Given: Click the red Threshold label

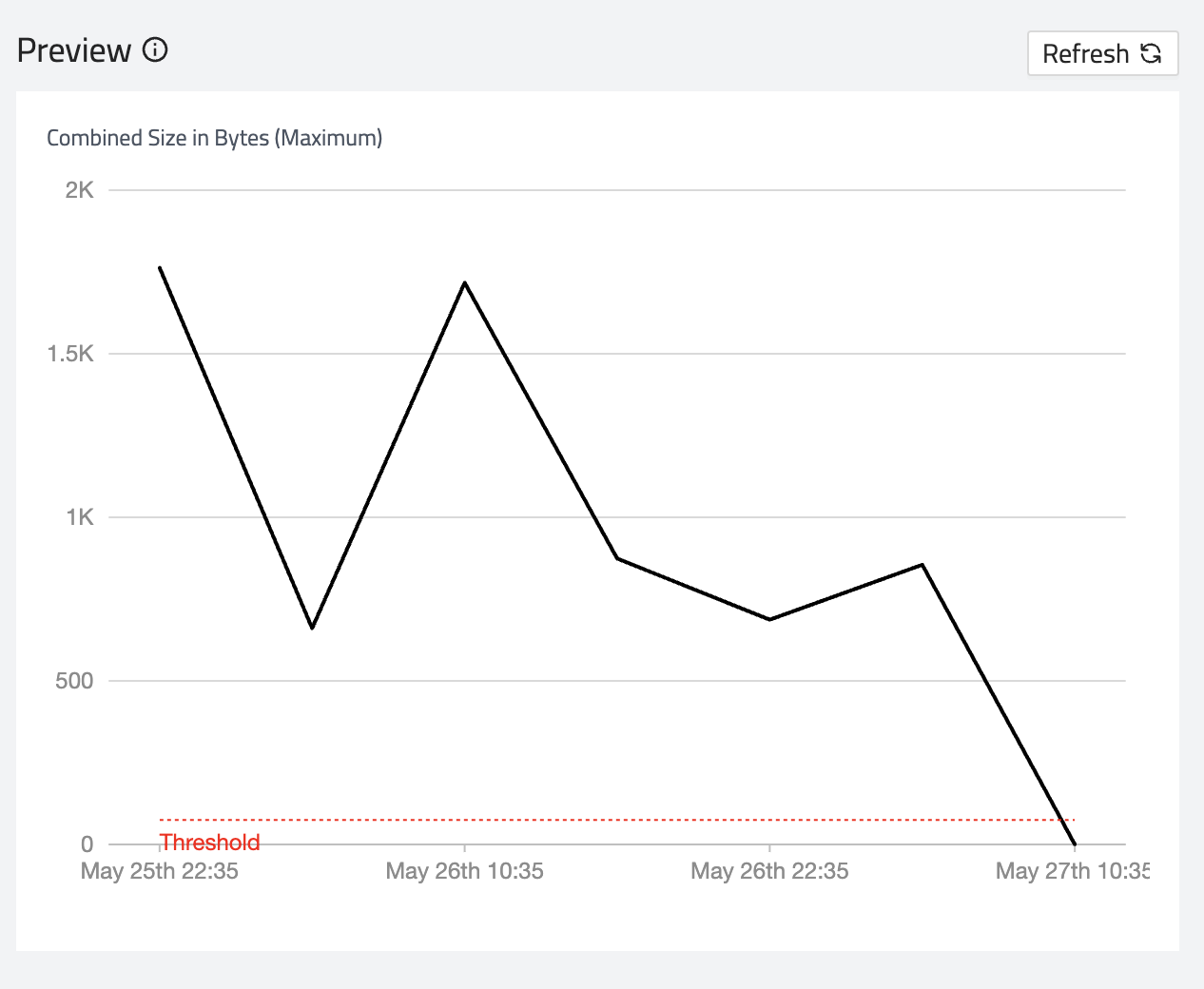Looking at the screenshot, I should click(x=209, y=843).
